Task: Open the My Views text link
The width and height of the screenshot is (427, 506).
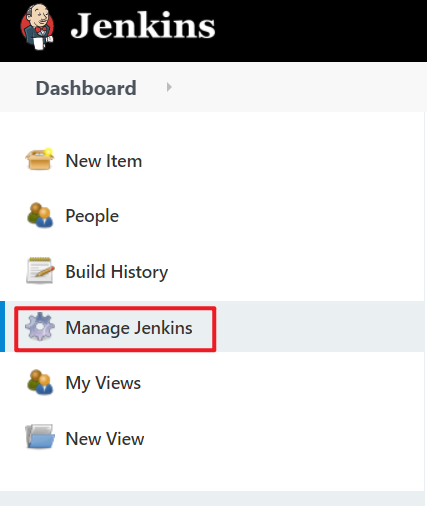Action: click(103, 383)
